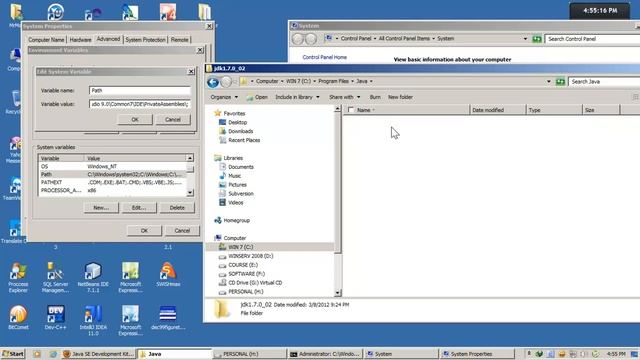Click refresh icon in System window address bar
Screen dimensions: 640x360
tap(537, 39)
